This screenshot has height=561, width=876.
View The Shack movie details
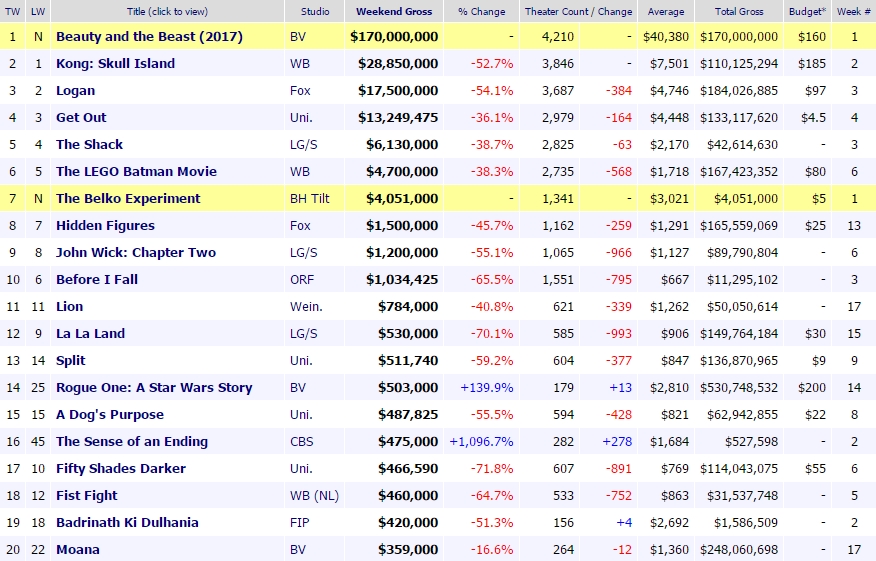point(89,144)
